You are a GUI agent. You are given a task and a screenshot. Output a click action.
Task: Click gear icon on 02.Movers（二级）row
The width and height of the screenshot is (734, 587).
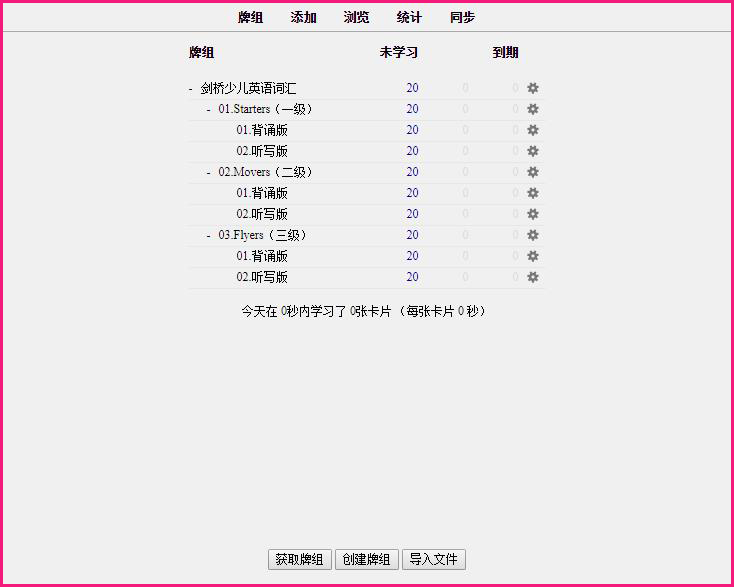(533, 172)
